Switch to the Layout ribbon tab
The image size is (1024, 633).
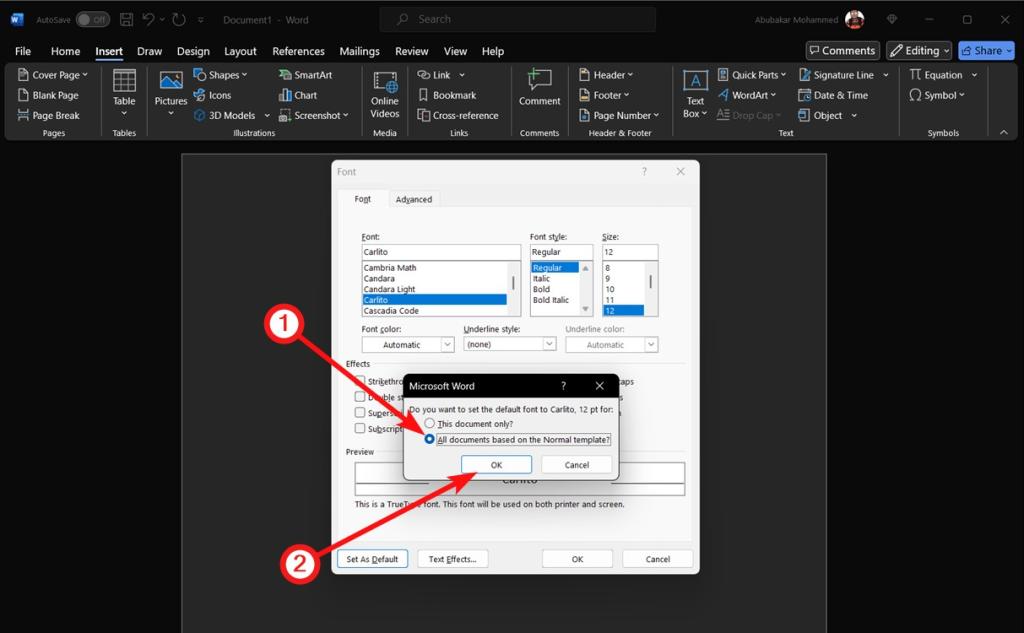pos(240,51)
